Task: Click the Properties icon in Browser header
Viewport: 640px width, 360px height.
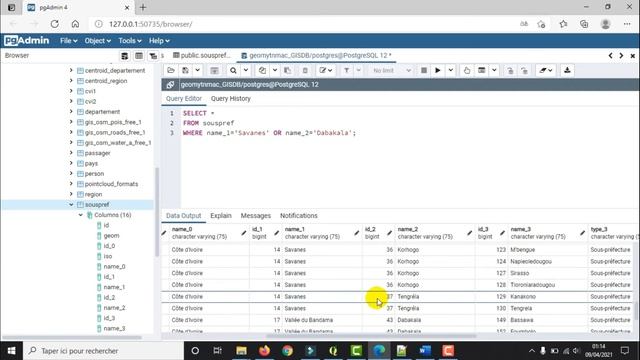Action: 124,56
